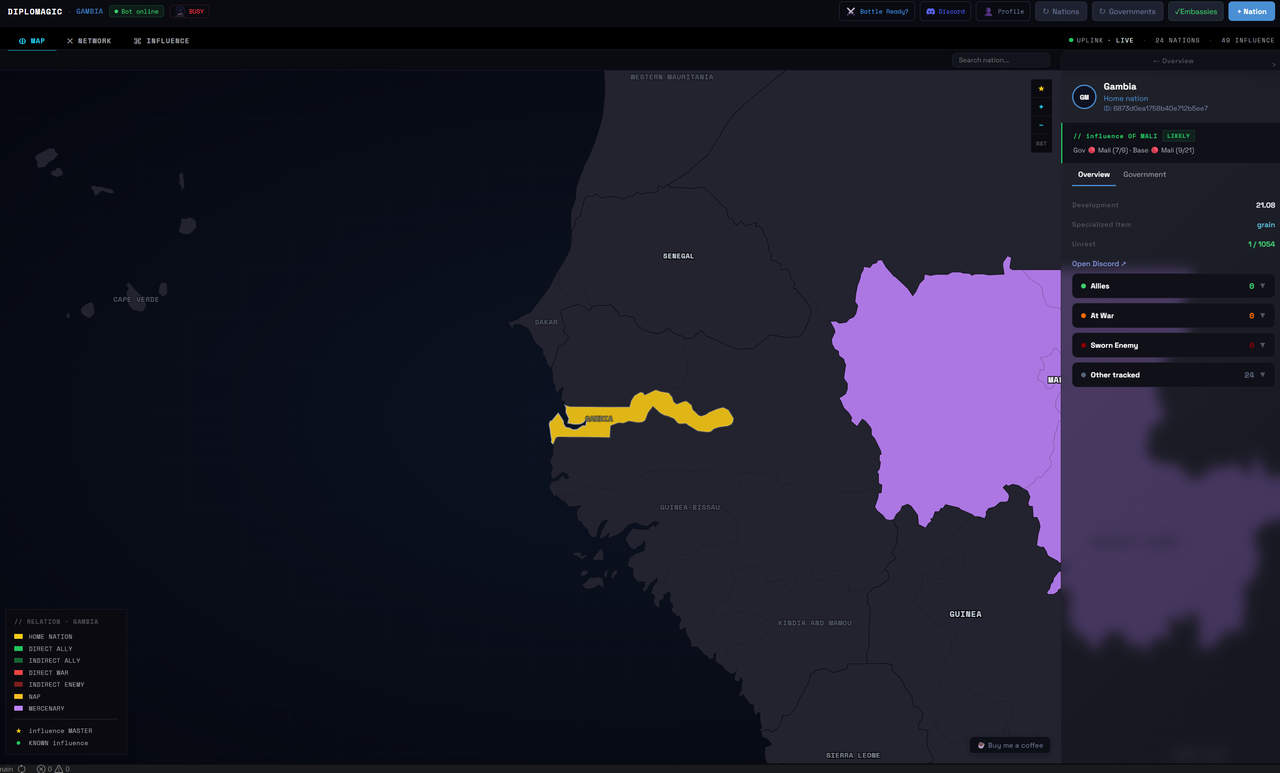The width and height of the screenshot is (1280, 773).
Task: Expand the At War section chevron
Action: coord(1262,316)
